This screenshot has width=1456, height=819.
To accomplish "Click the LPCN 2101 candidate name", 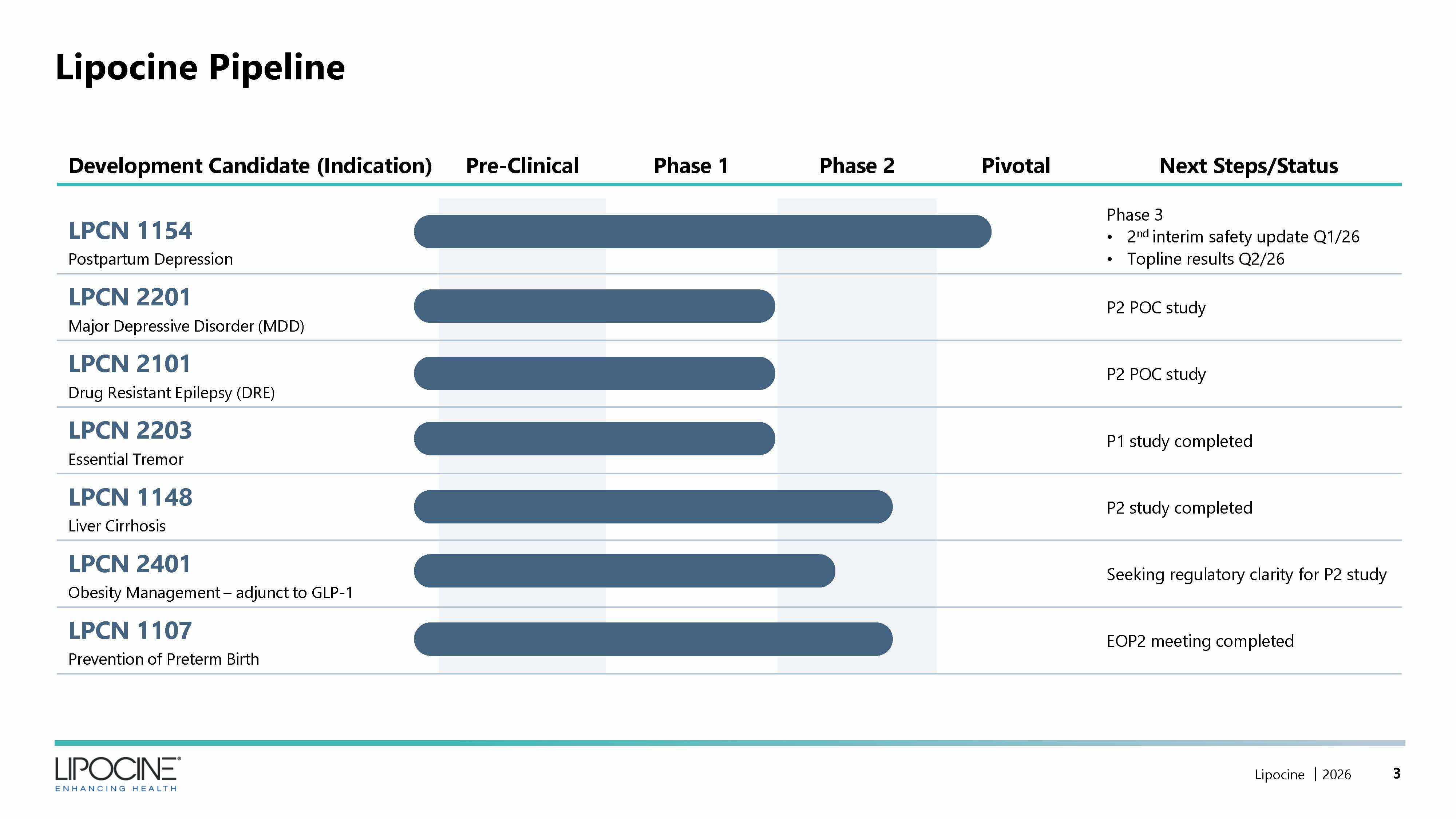I will tap(130, 364).
